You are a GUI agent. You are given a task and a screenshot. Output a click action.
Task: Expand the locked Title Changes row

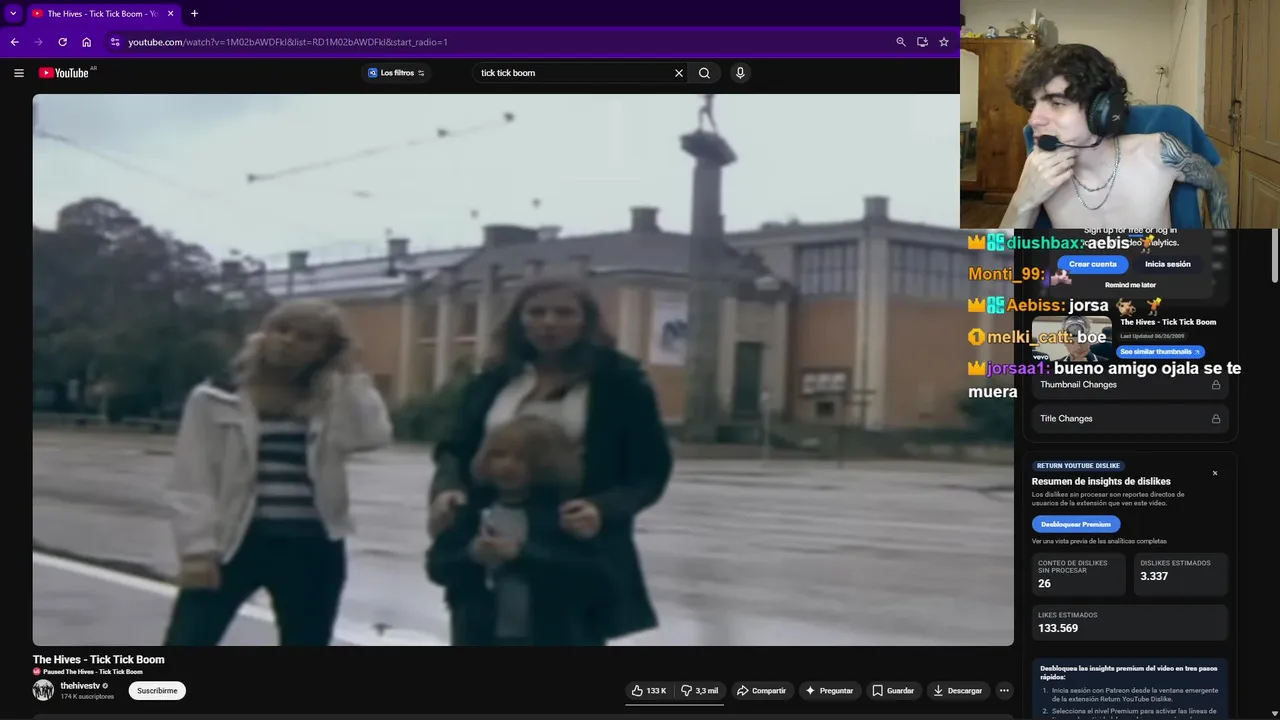click(1130, 419)
